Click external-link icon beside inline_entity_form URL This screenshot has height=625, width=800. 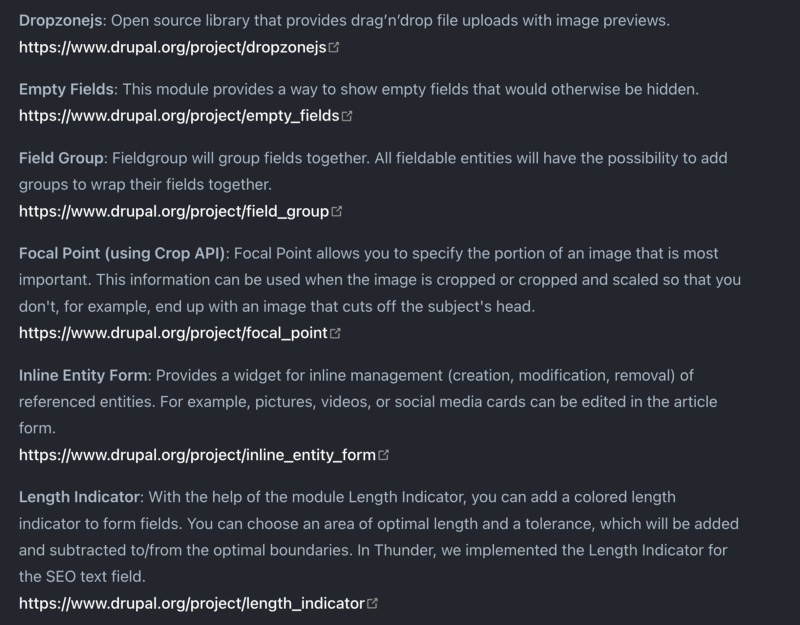pos(384,455)
